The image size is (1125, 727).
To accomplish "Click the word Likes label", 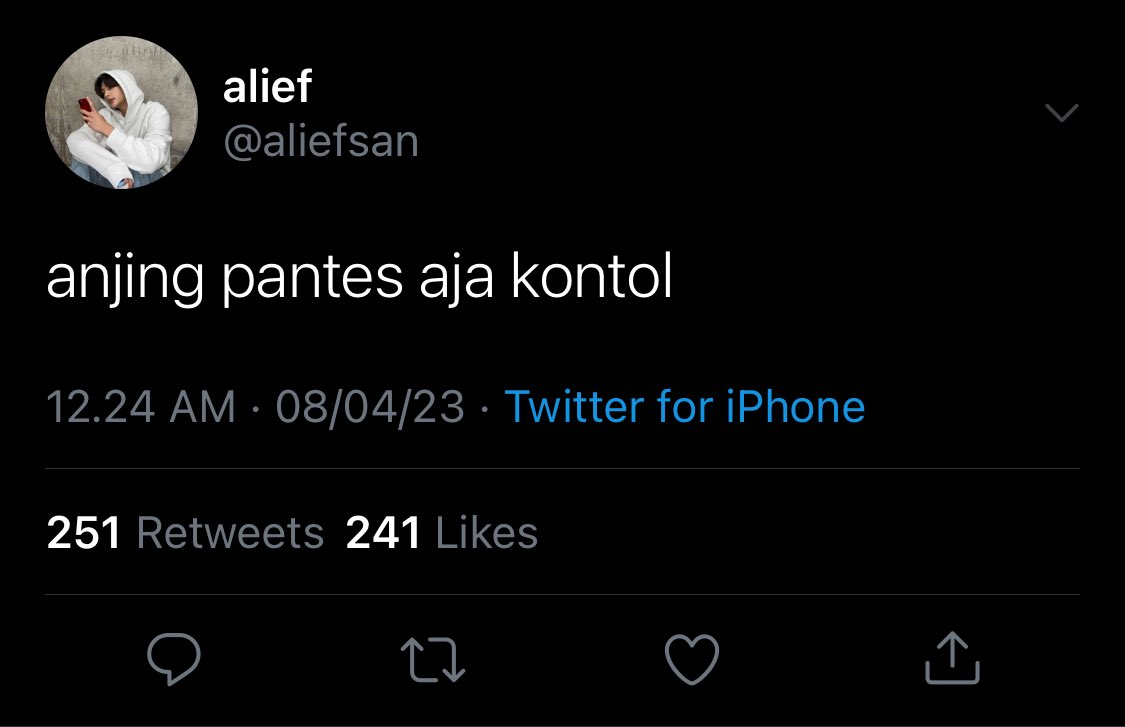I will click(486, 533).
